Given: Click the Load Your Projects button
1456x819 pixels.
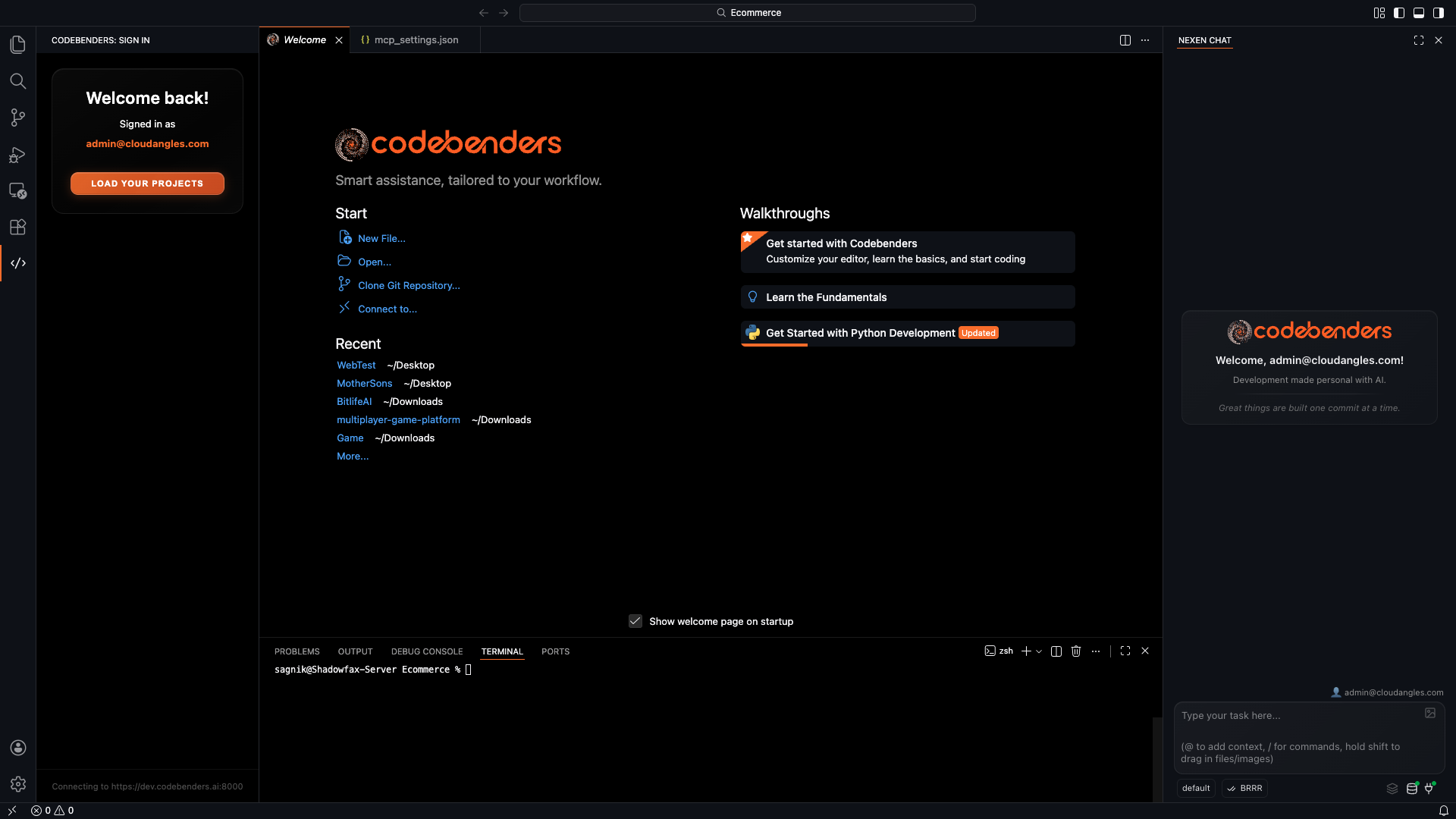Looking at the screenshot, I should point(147,184).
